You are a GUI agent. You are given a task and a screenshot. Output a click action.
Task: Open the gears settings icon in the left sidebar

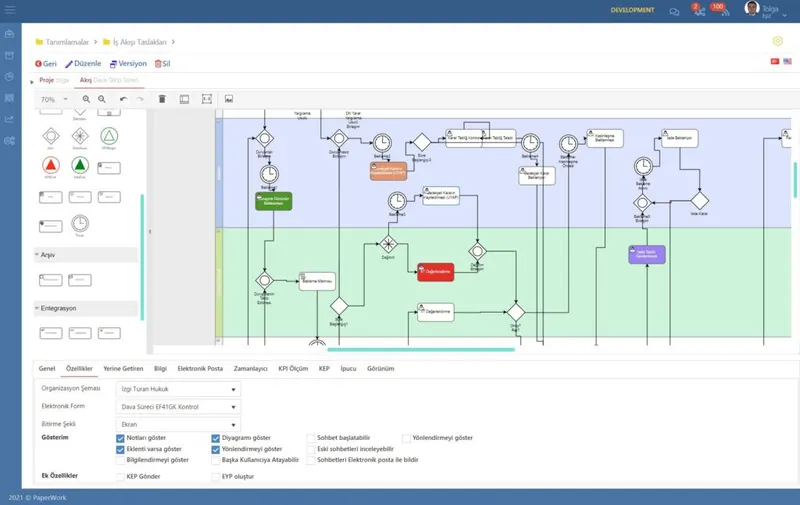9,141
